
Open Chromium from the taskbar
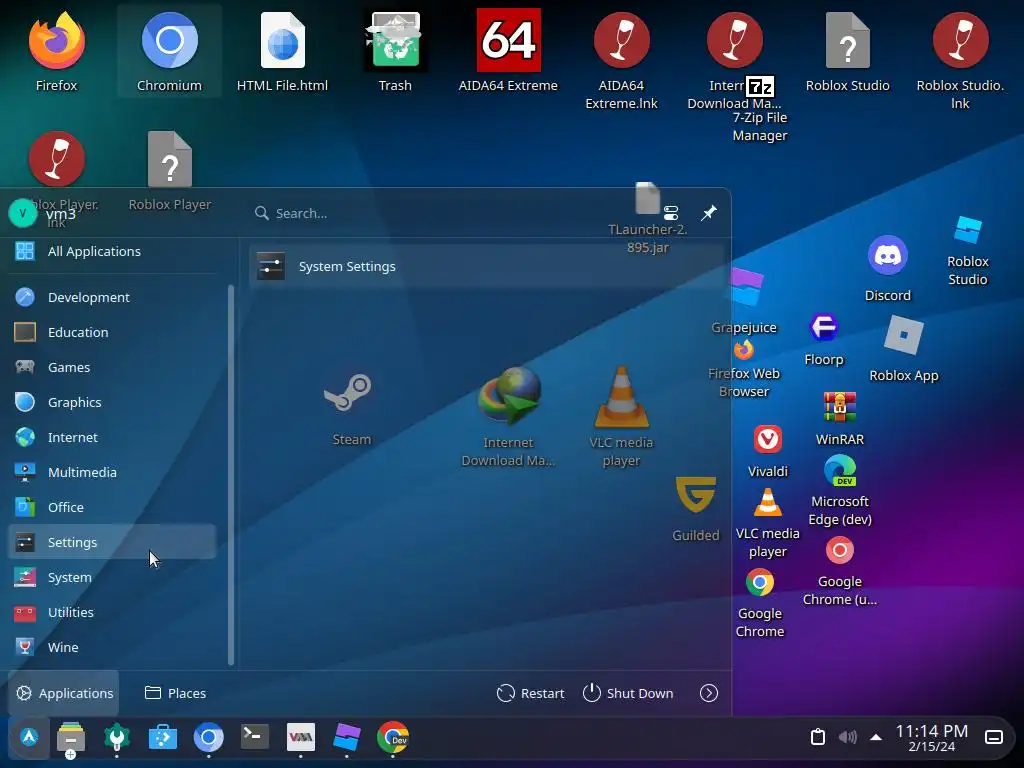click(208, 737)
